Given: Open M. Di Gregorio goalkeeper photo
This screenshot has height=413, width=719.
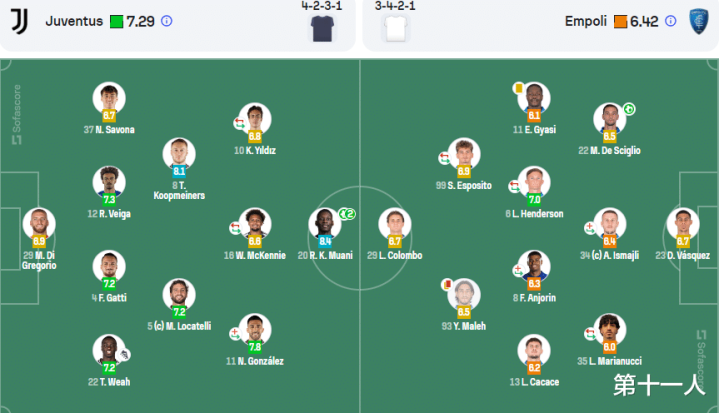Looking at the screenshot, I should click(x=39, y=223).
